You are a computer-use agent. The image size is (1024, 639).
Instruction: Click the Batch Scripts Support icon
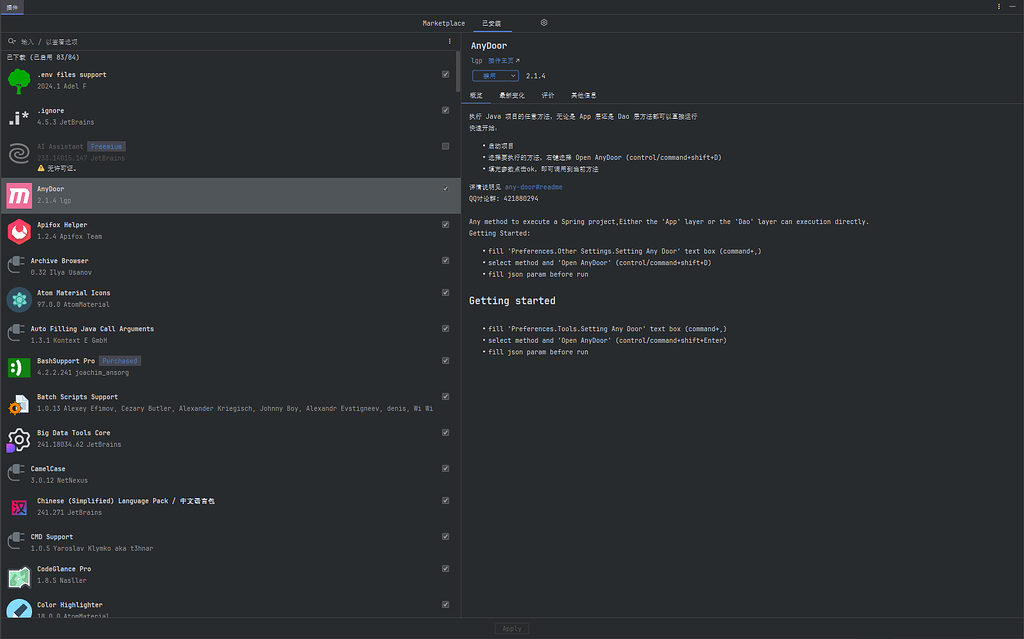(x=19, y=404)
